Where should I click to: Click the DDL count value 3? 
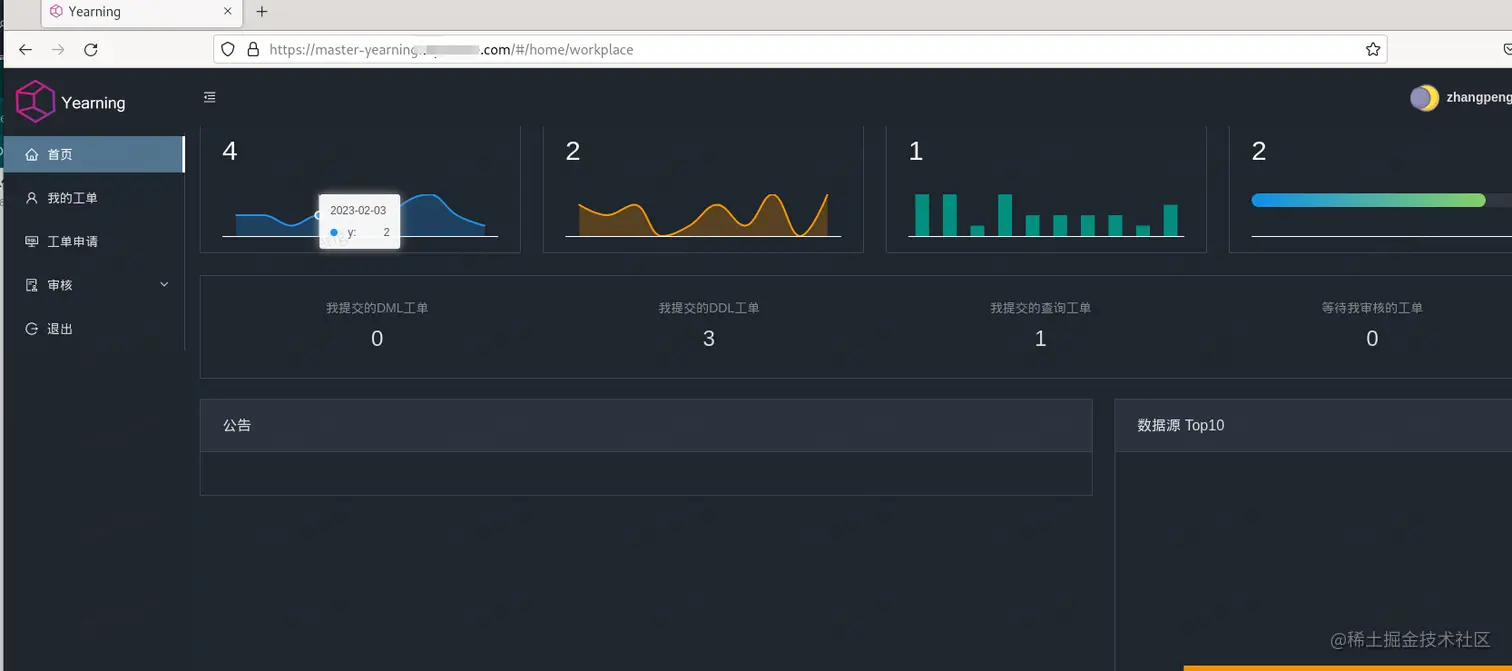pyautogui.click(x=709, y=339)
